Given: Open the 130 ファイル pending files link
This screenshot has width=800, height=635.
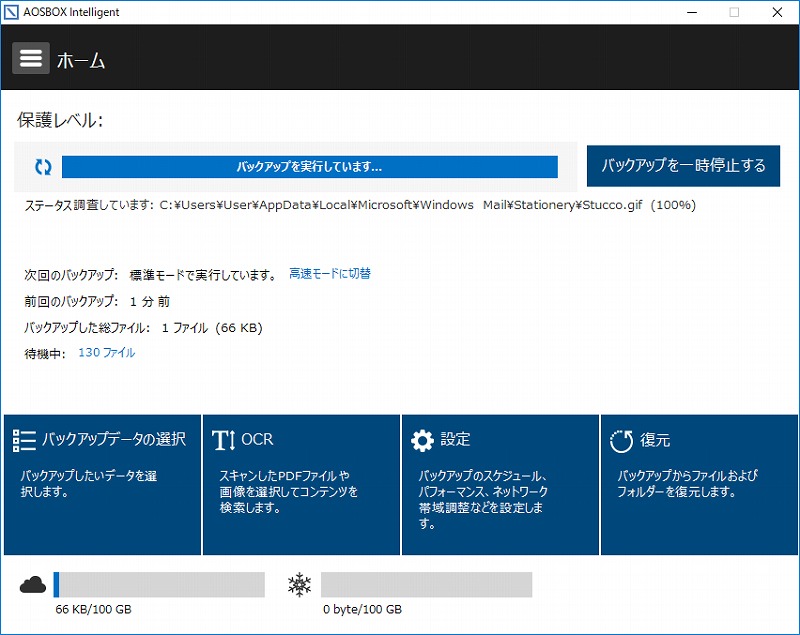Looking at the screenshot, I should [107, 352].
